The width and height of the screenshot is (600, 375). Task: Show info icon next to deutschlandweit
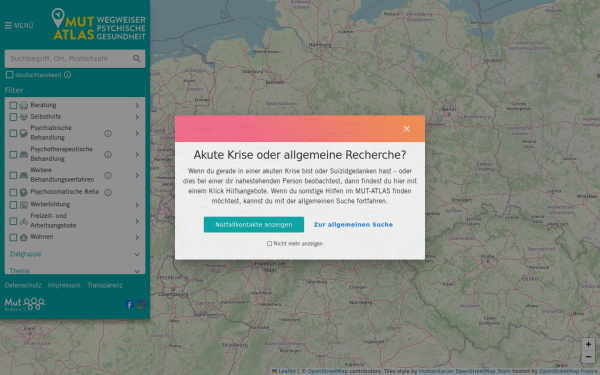(67, 75)
